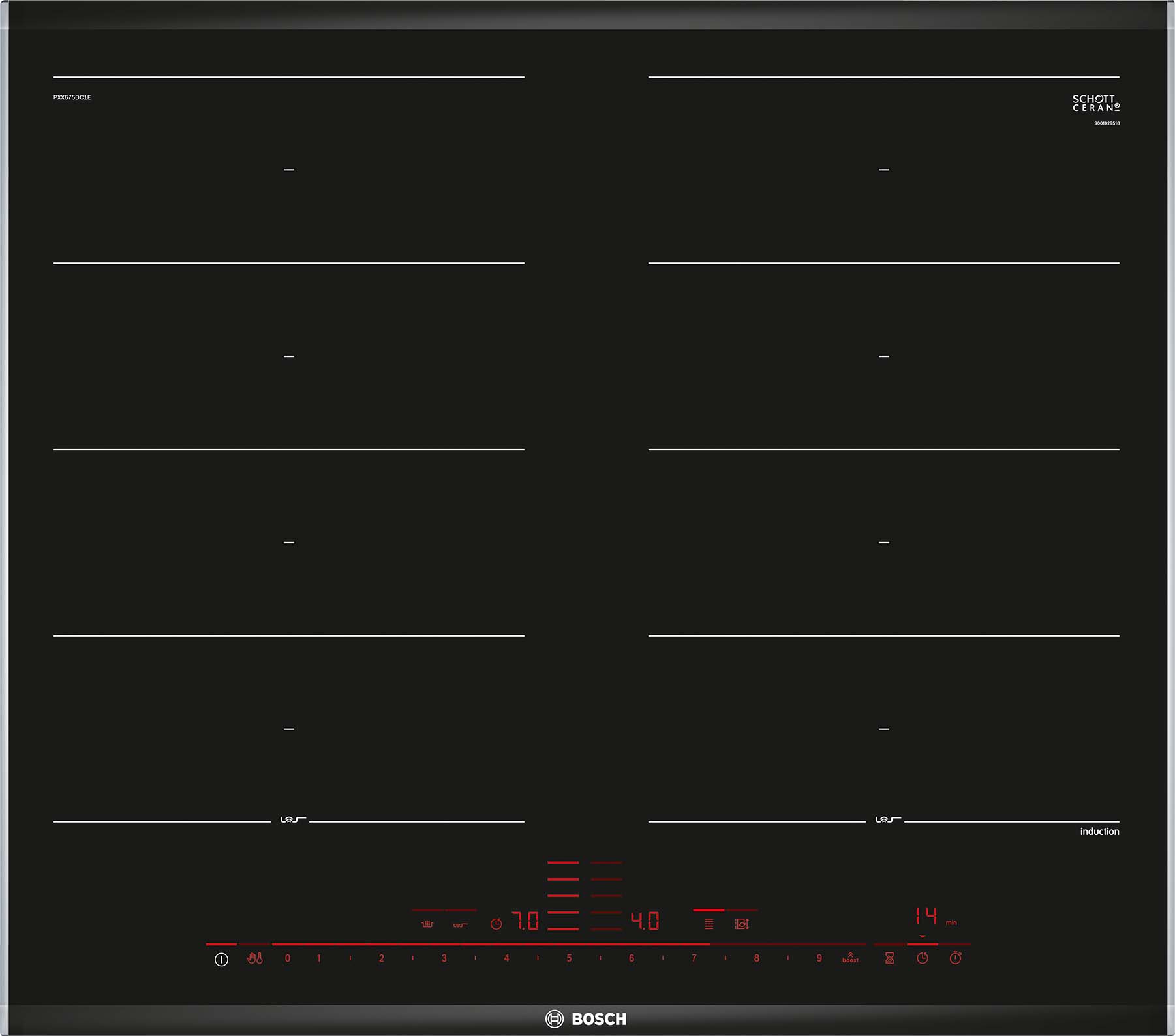Image resolution: width=1175 pixels, height=1036 pixels.
Task: Tap the center dash of the top-left cooking zone
Action: (x=289, y=170)
